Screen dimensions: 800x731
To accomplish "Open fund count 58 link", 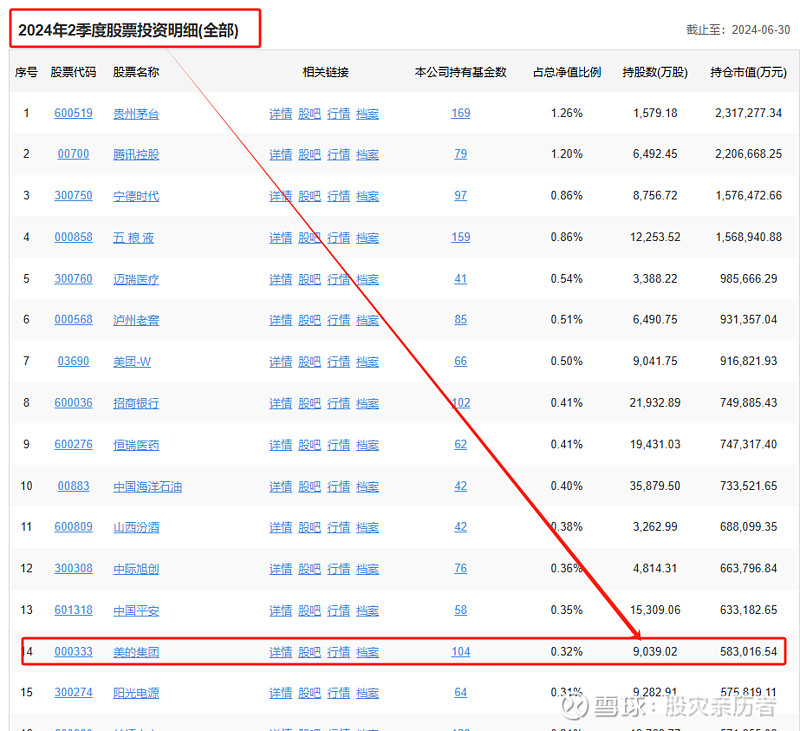I will point(461,610).
